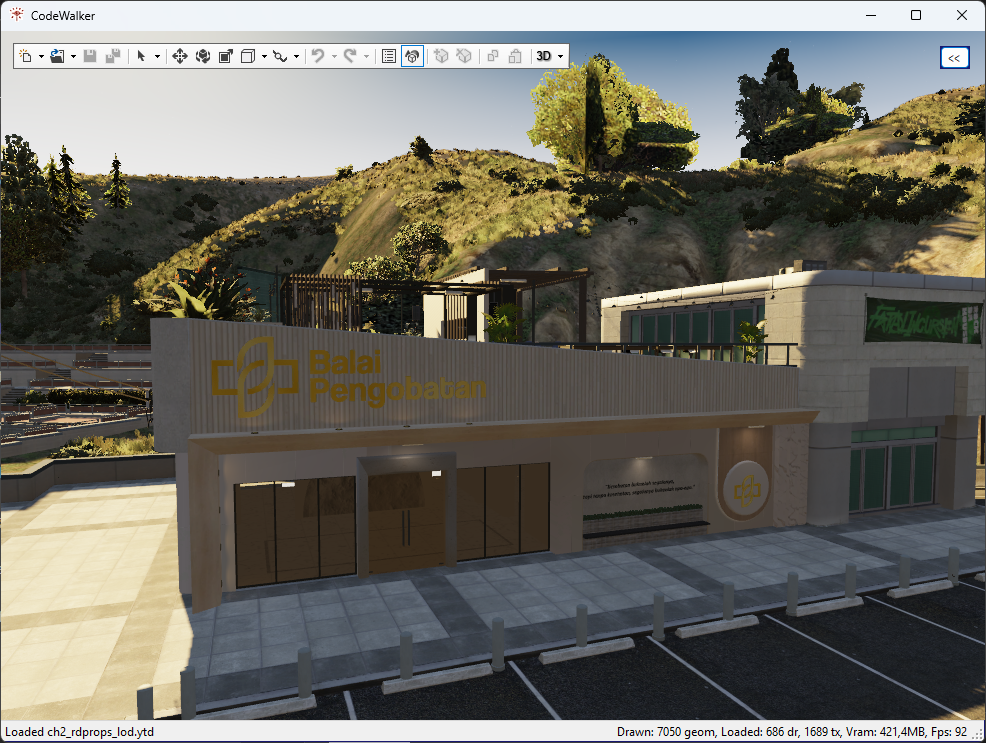Open the widget space dropdown arrow
Viewport: 986px width, 743px height.
pyautogui.click(x=264, y=57)
